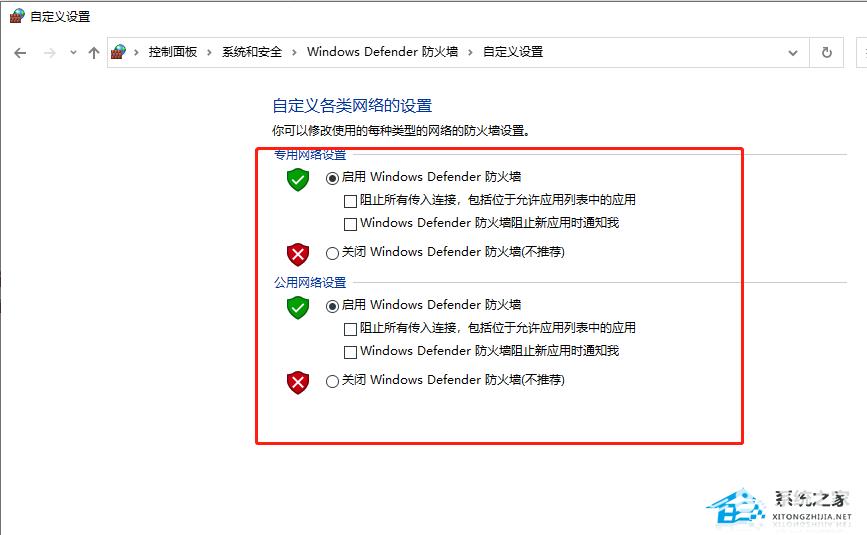Click the Windows Defender 防火墙 breadcrumb
The width and height of the screenshot is (867, 535).
click(x=383, y=52)
